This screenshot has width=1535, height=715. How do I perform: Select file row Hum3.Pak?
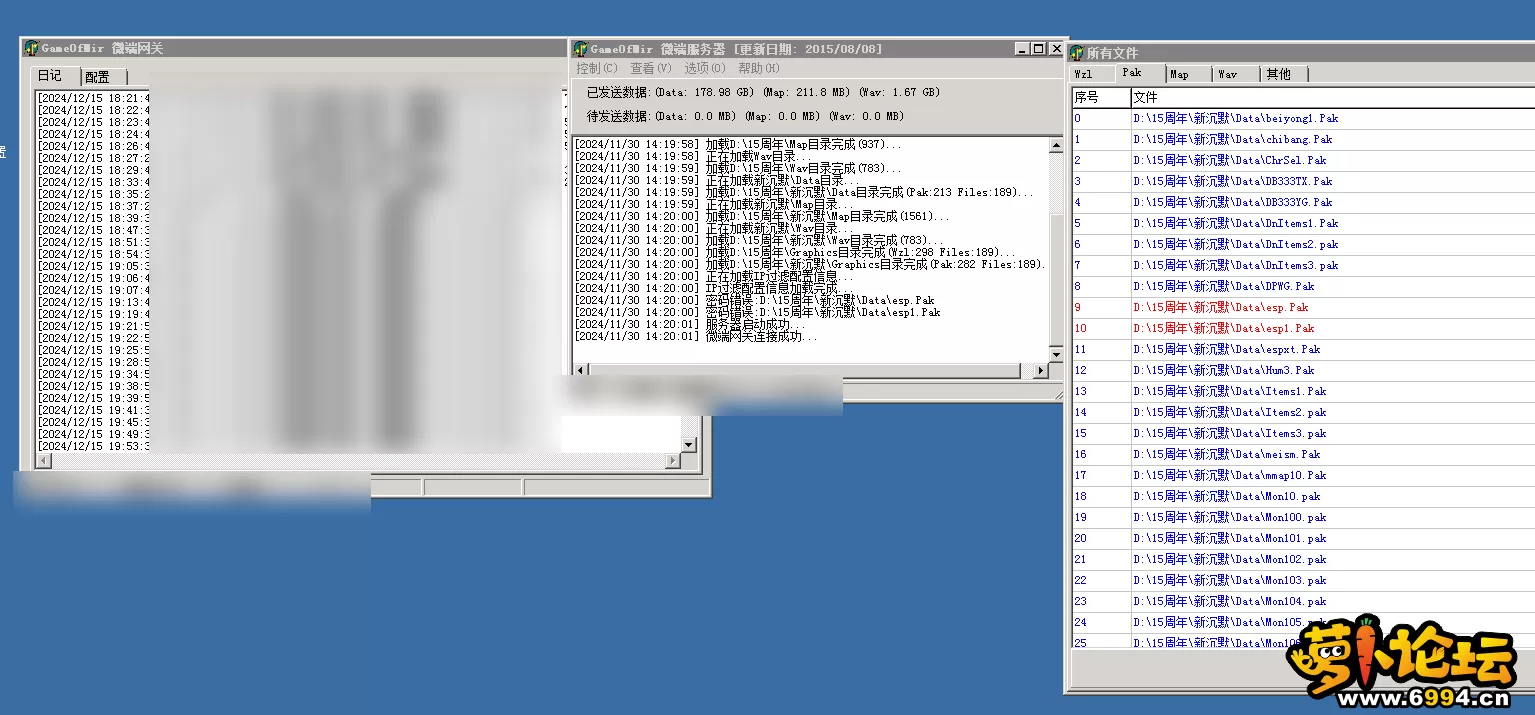pyautogui.click(x=1303, y=370)
